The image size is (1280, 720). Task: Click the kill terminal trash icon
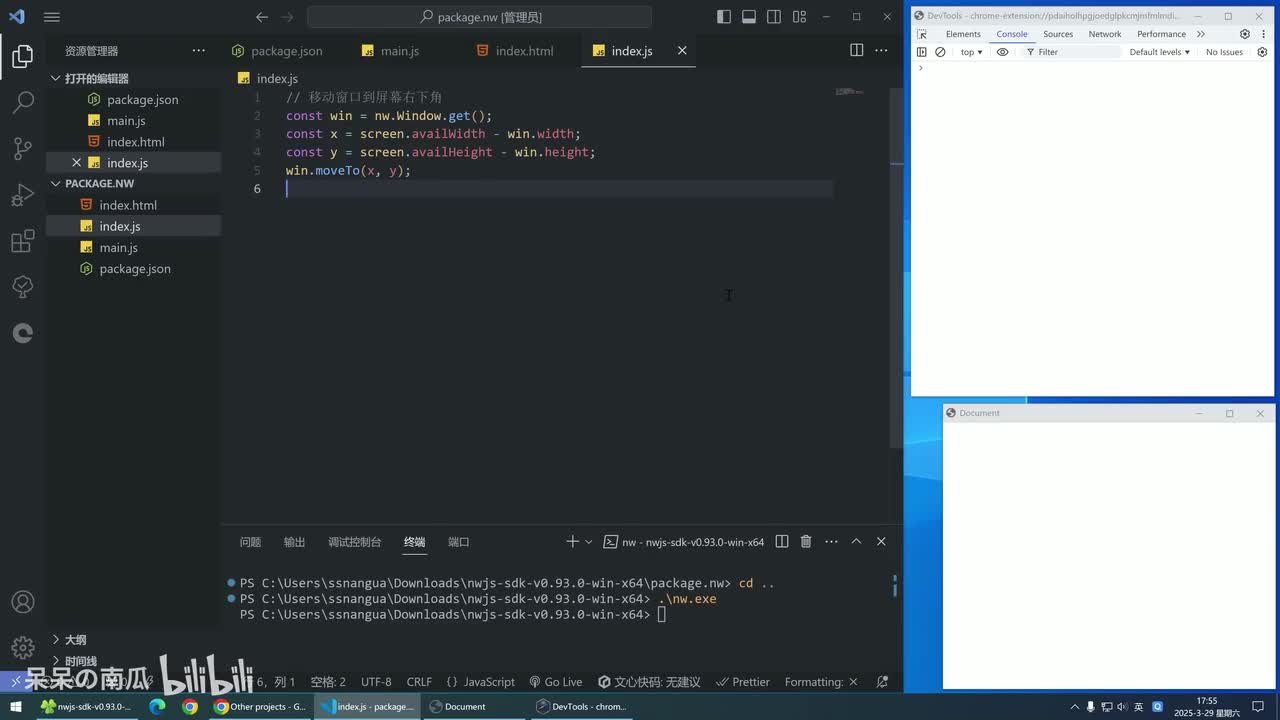806,542
